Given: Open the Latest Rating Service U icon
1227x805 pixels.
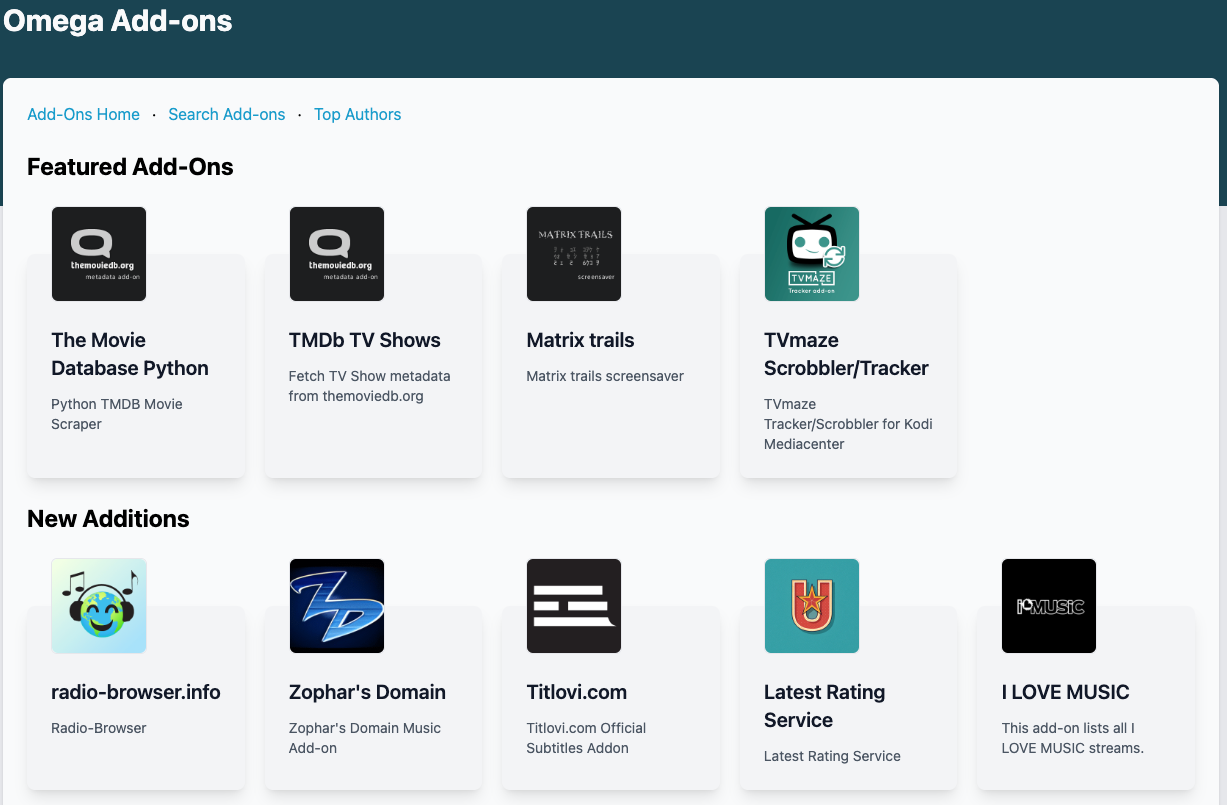Looking at the screenshot, I should [812, 606].
